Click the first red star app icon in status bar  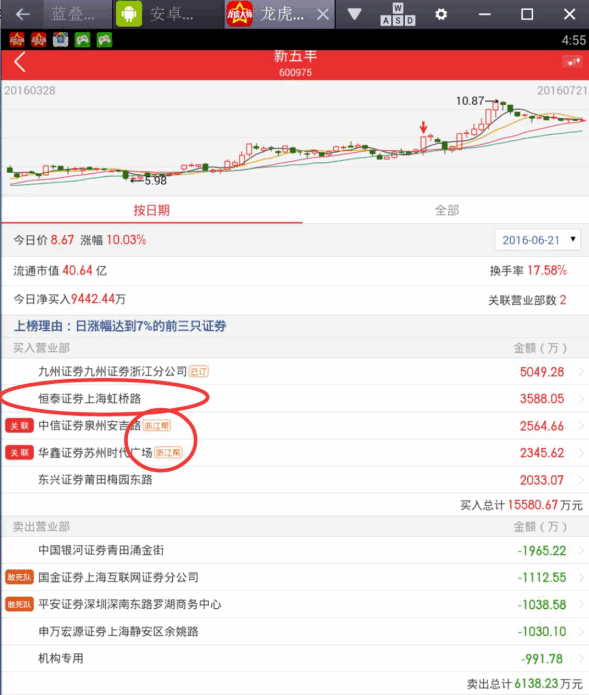17,40
